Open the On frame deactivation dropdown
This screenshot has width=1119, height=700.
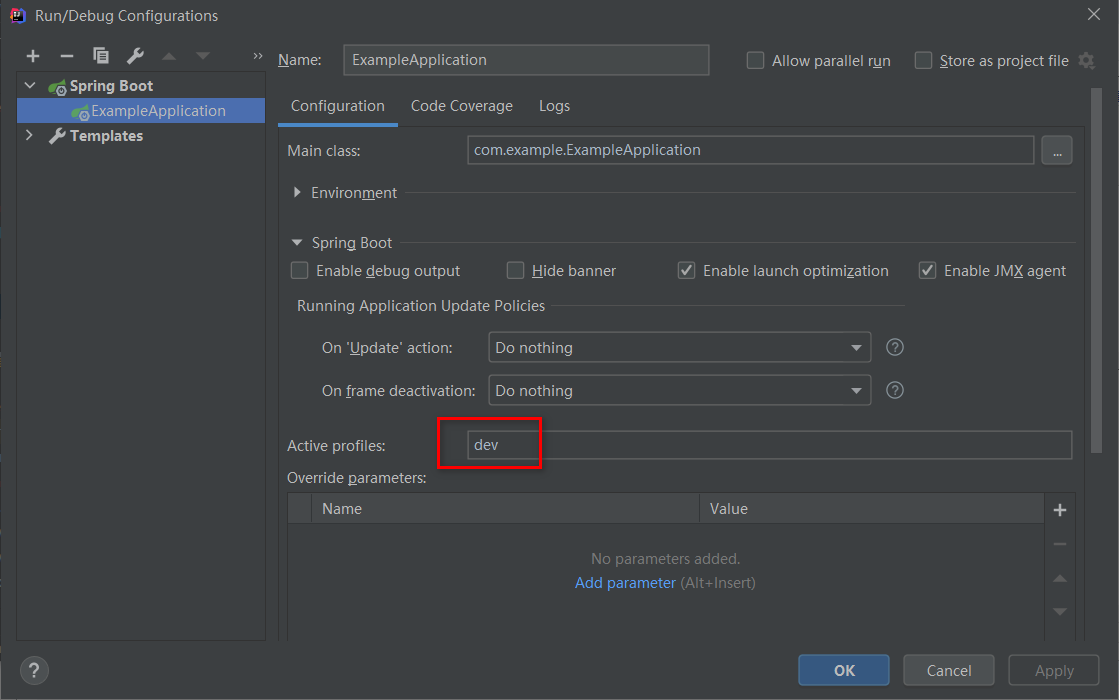click(x=679, y=390)
